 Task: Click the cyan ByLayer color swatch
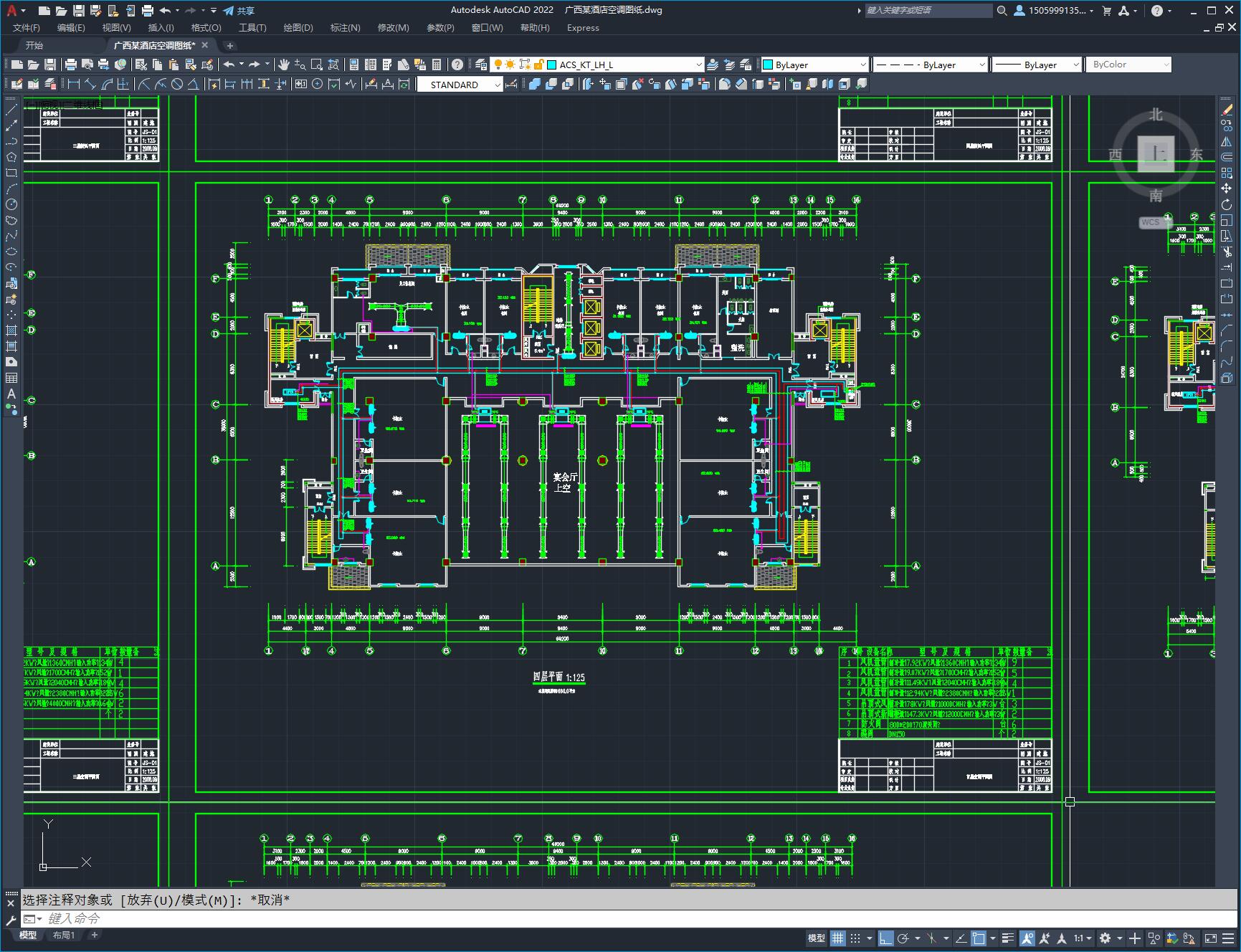768,65
